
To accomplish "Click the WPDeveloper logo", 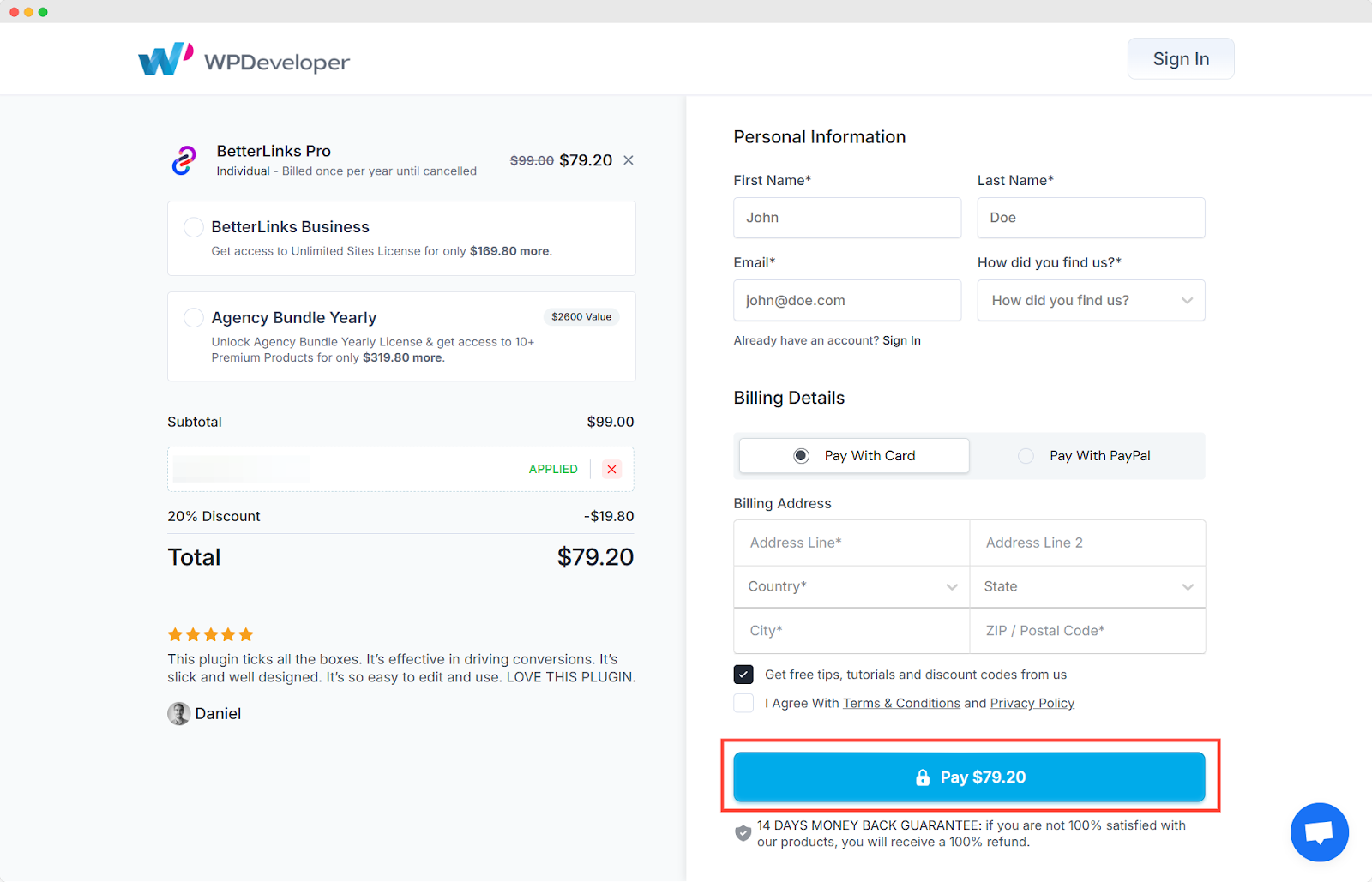I will 244,58.
